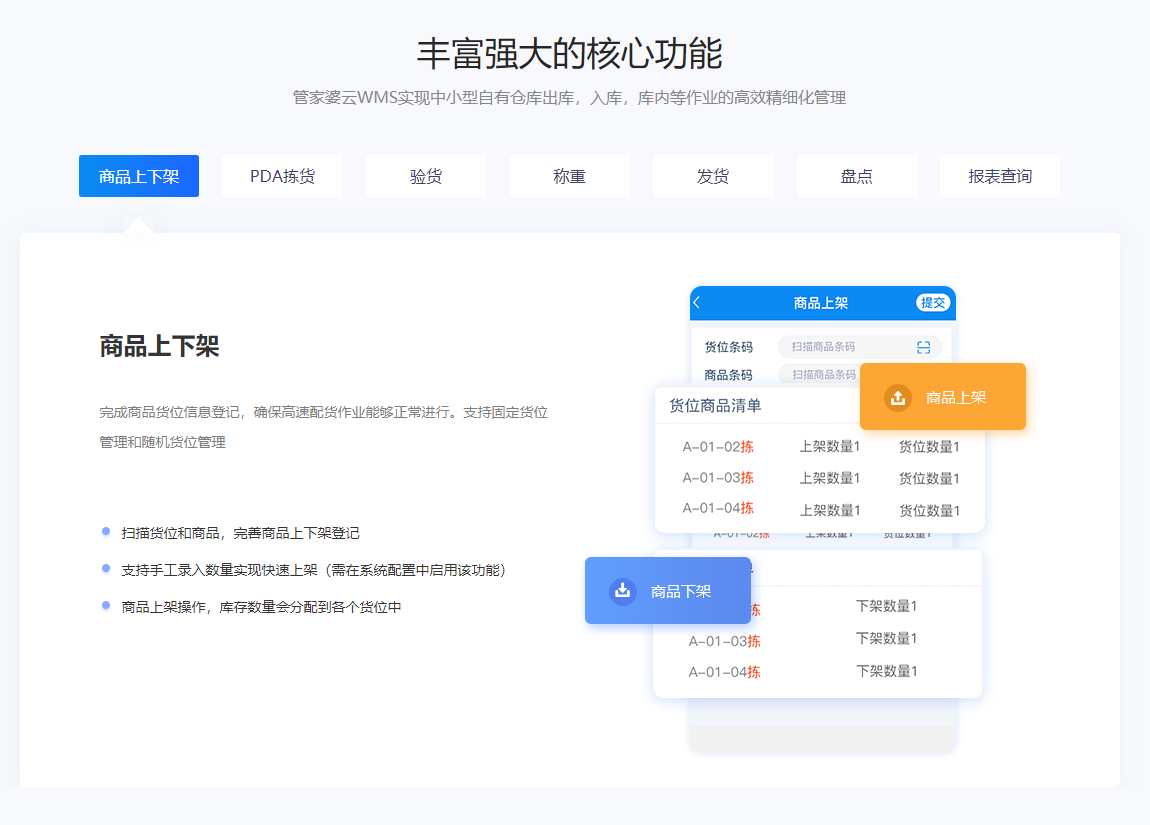Viewport: 1150px width, 825px height.
Task: Click the 货位商品清单 heading
Action: (715, 406)
